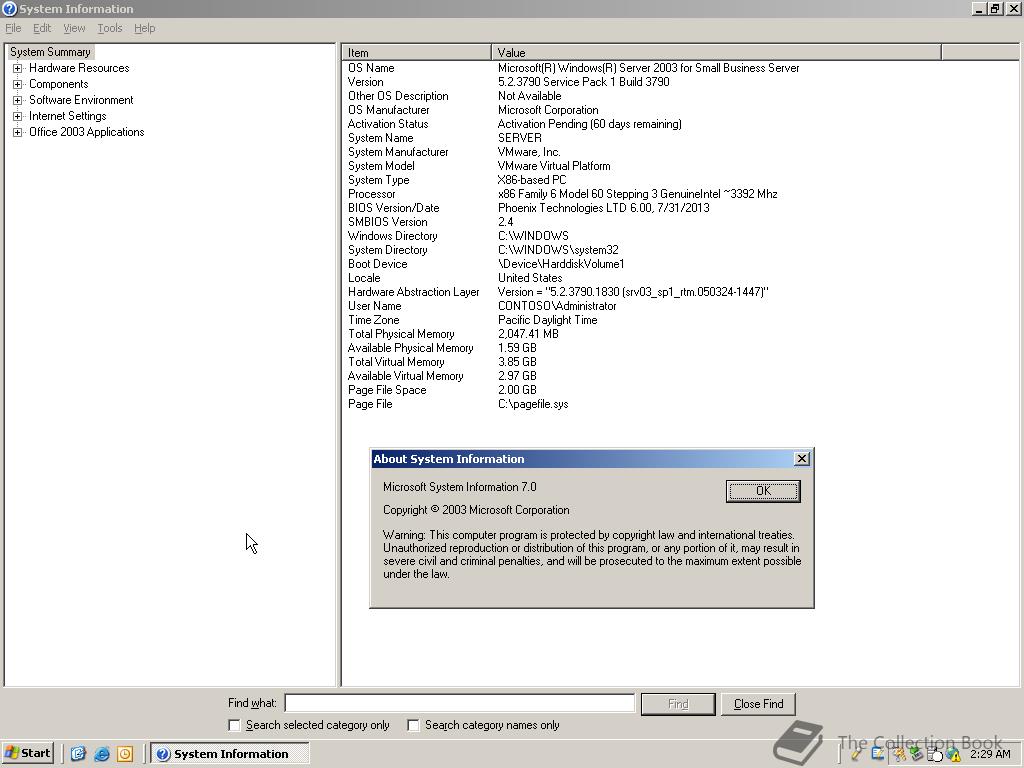The width and height of the screenshot is (1024, 768).
Task: Select the Available Physical Memory row
Action: 442,348
